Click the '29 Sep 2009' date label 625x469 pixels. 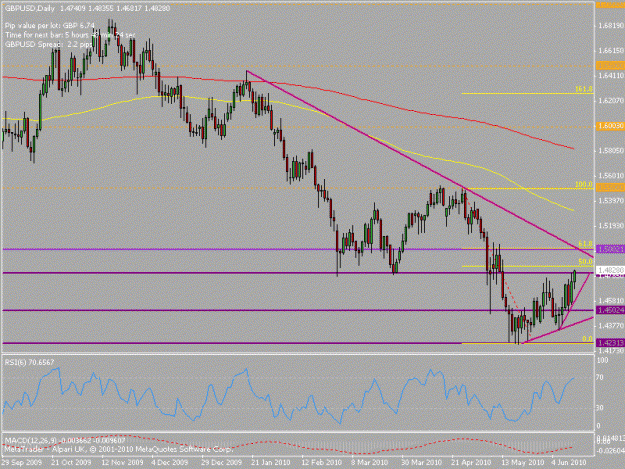tap(21, 462)
